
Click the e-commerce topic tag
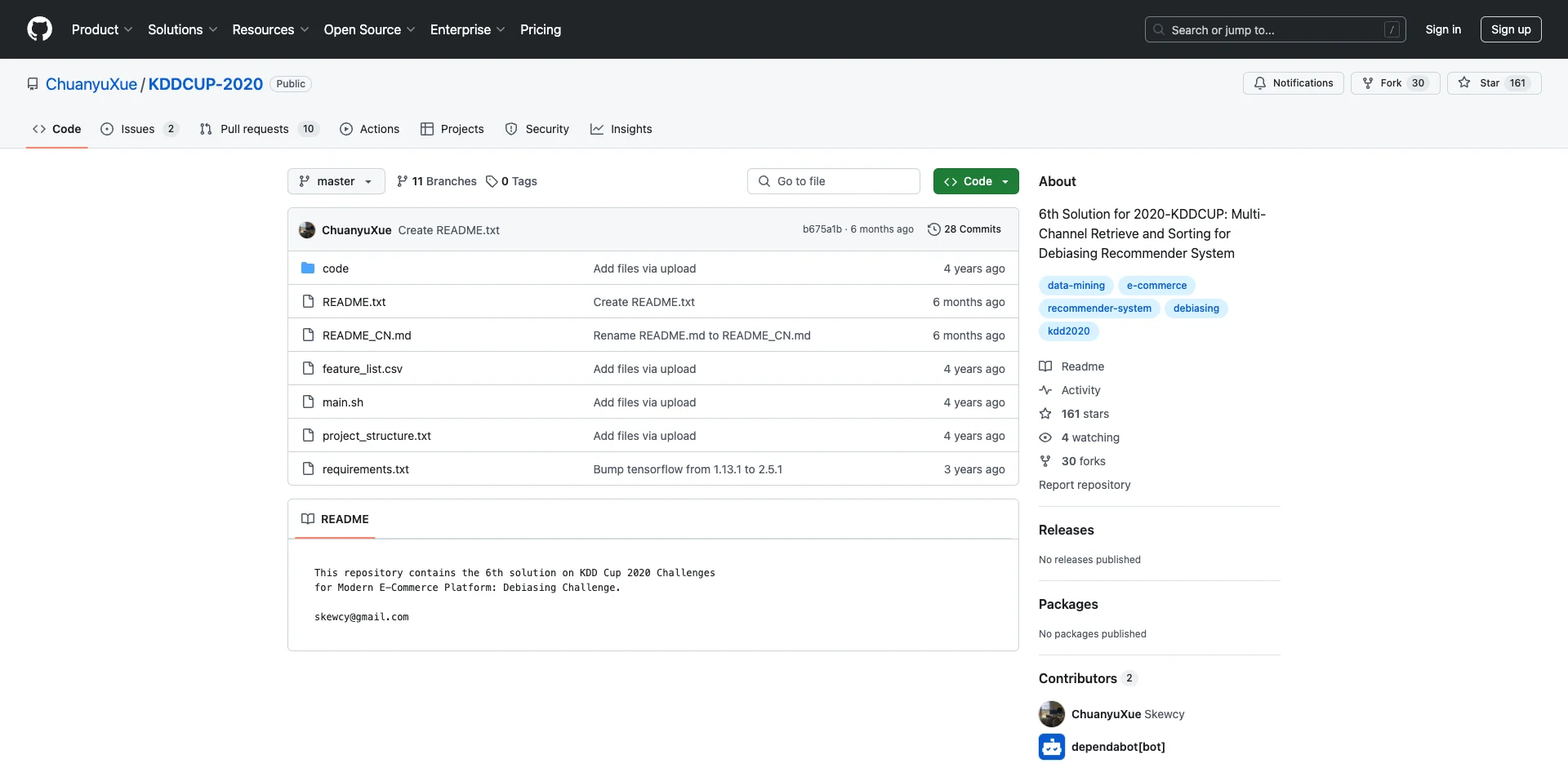1156,286
